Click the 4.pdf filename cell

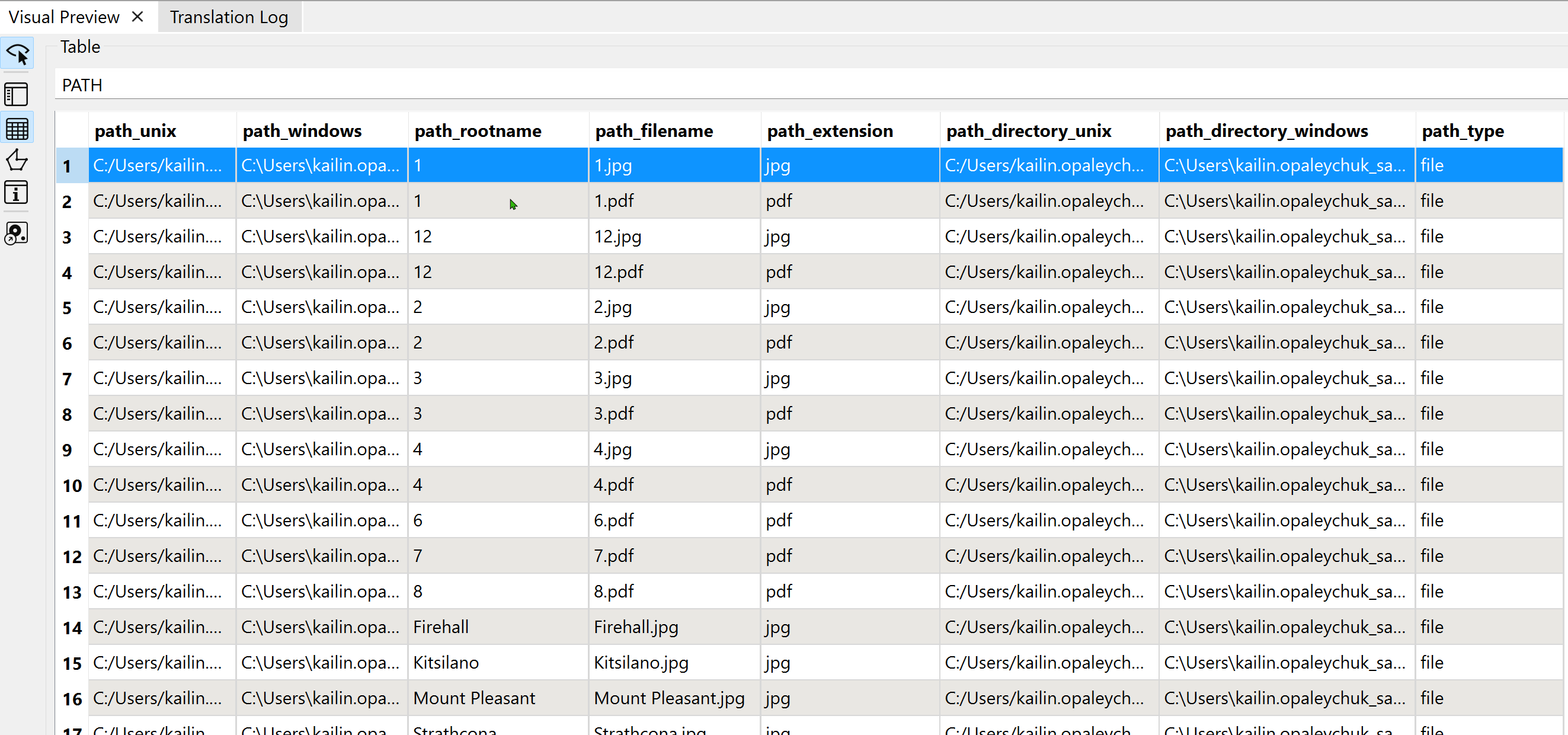[x=674, y=485]
